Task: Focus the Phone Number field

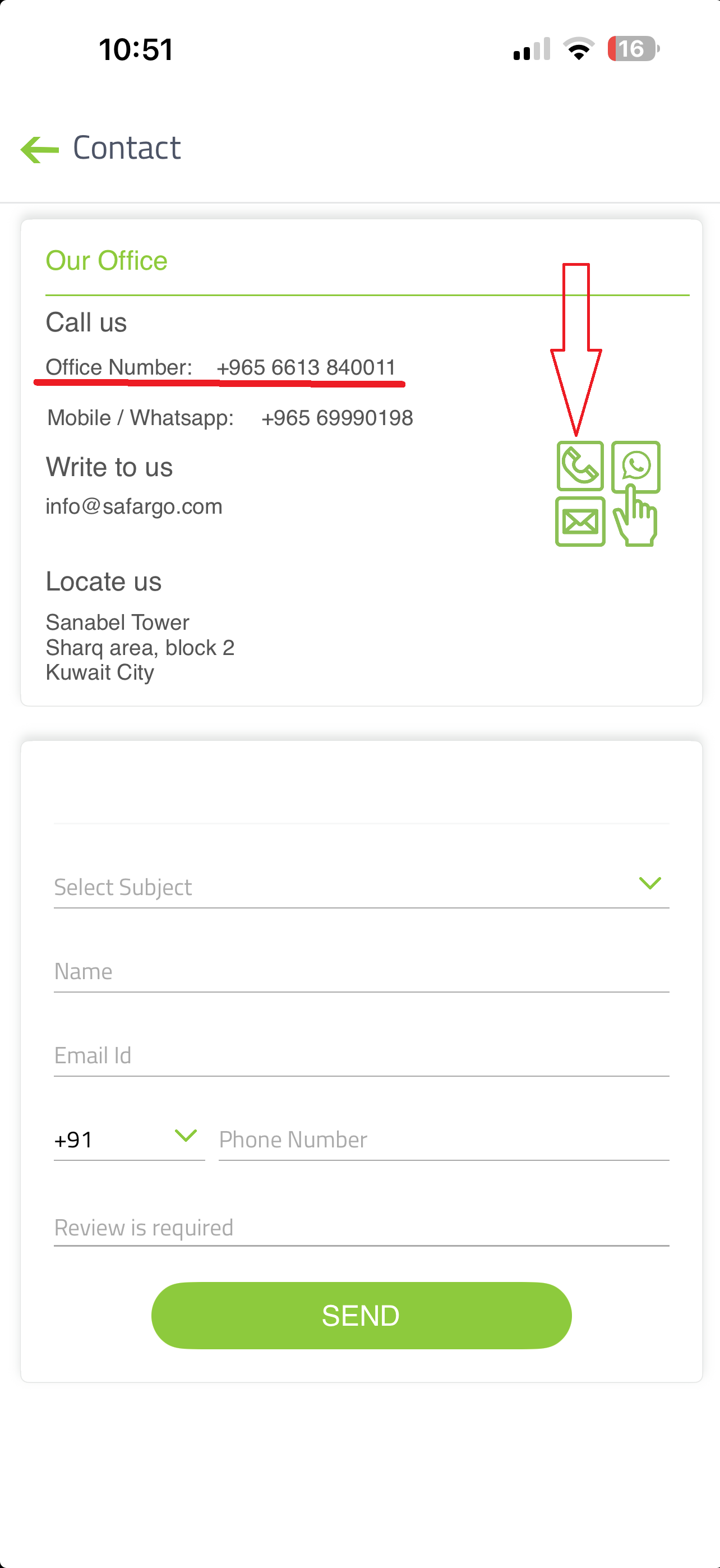Action: [443, 1139]
